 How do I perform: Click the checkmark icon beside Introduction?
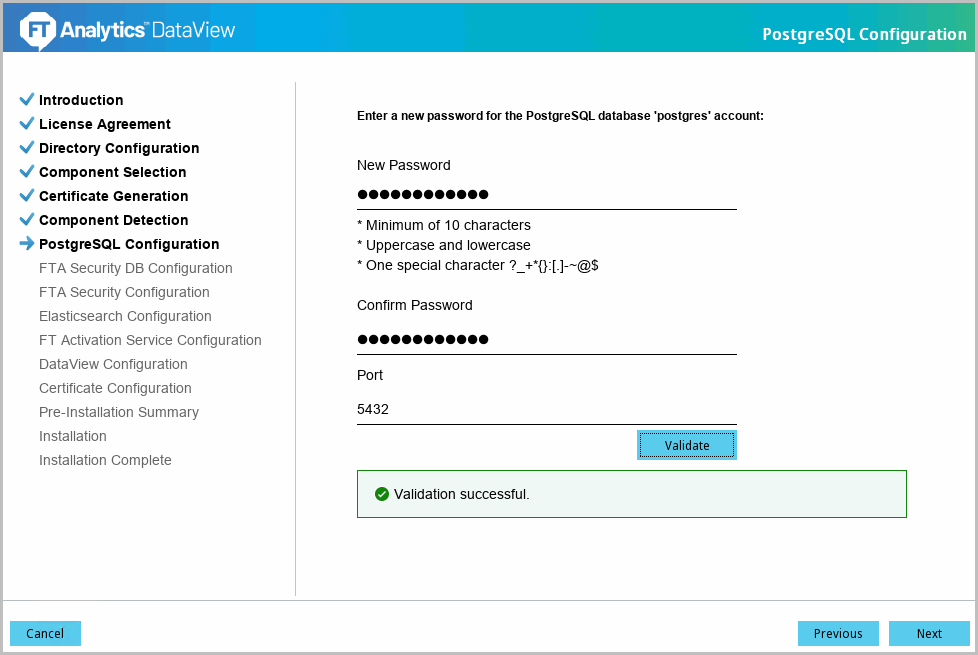27,100
